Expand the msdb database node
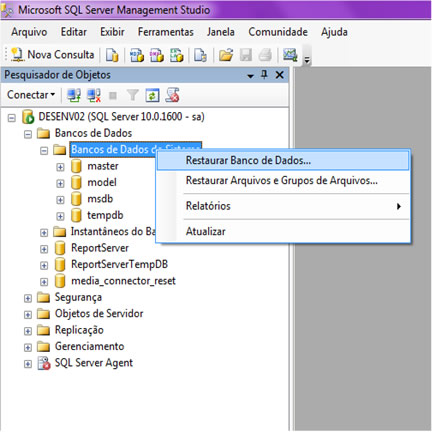Image resolution: width=433 pixels, height=433 pixels. 60,200
